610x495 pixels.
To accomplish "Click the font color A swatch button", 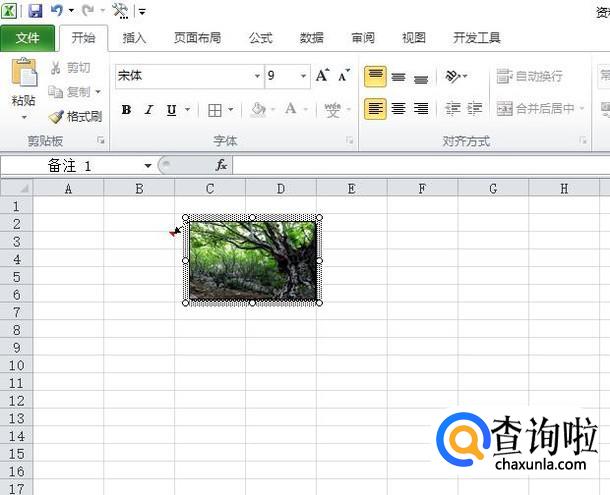I will (291, 110).
